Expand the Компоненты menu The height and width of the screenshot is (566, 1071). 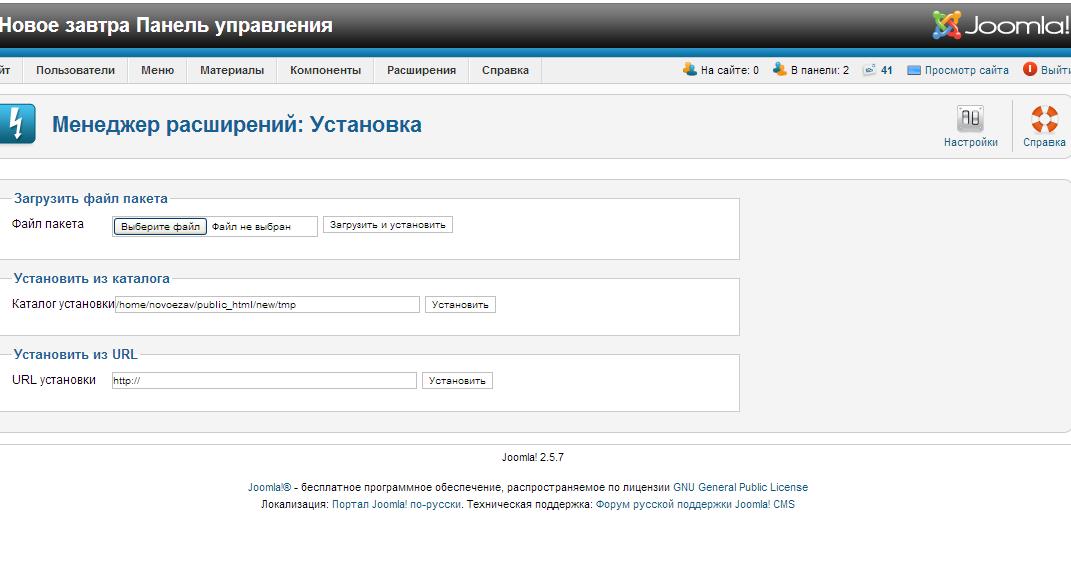(x=325, y=70)
